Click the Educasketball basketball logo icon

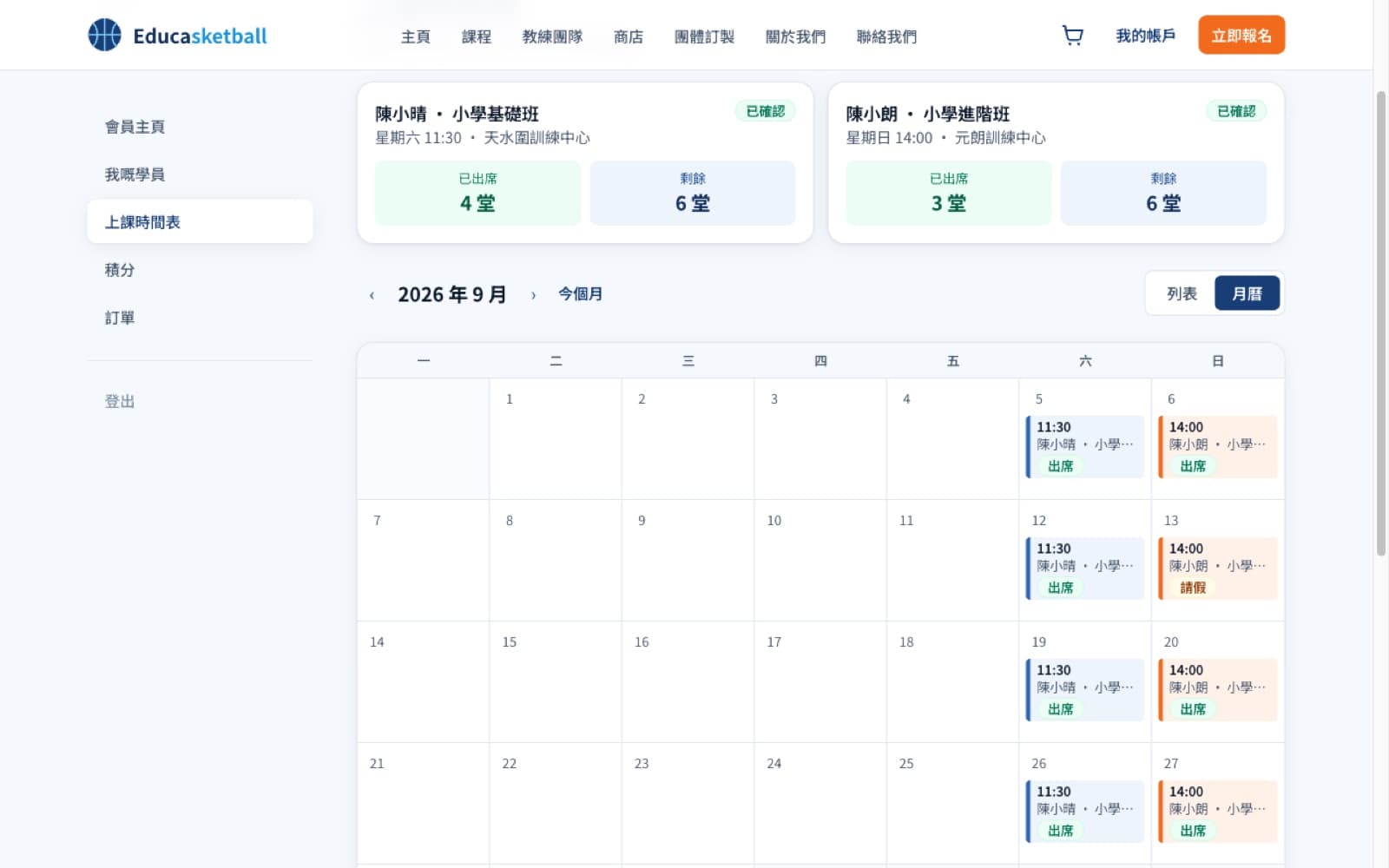[105, 36]
